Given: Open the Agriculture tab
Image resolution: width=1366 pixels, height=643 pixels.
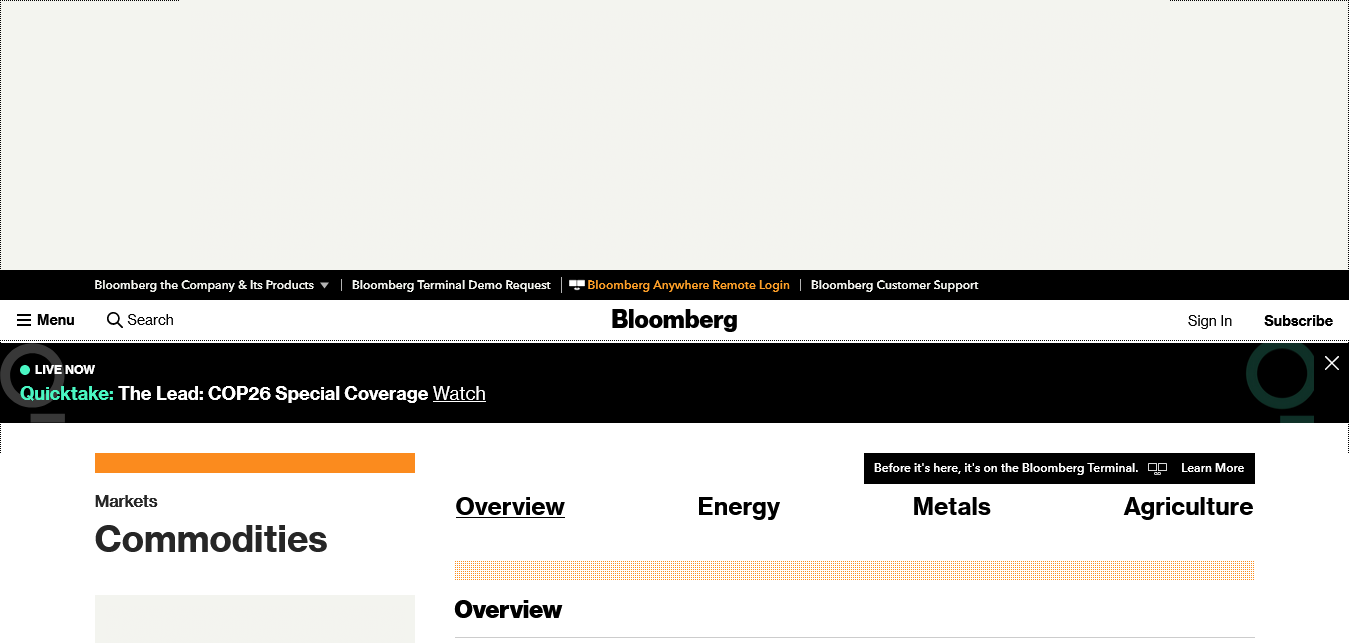Looking at the screenshot, I should tap(1188, 507).
